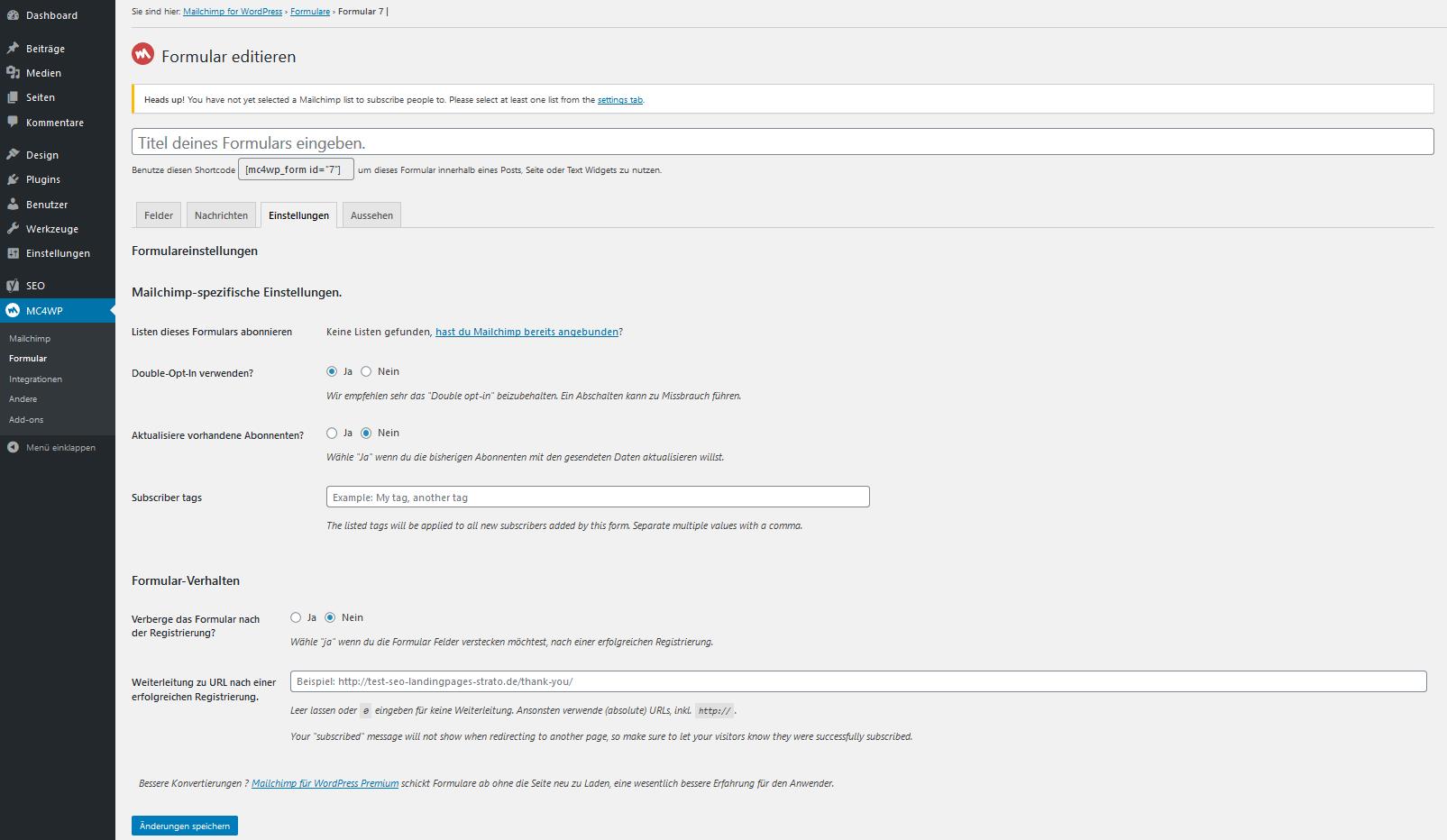
Task: Click the Formular-Verhalten heading
Action: click(186, 580)
